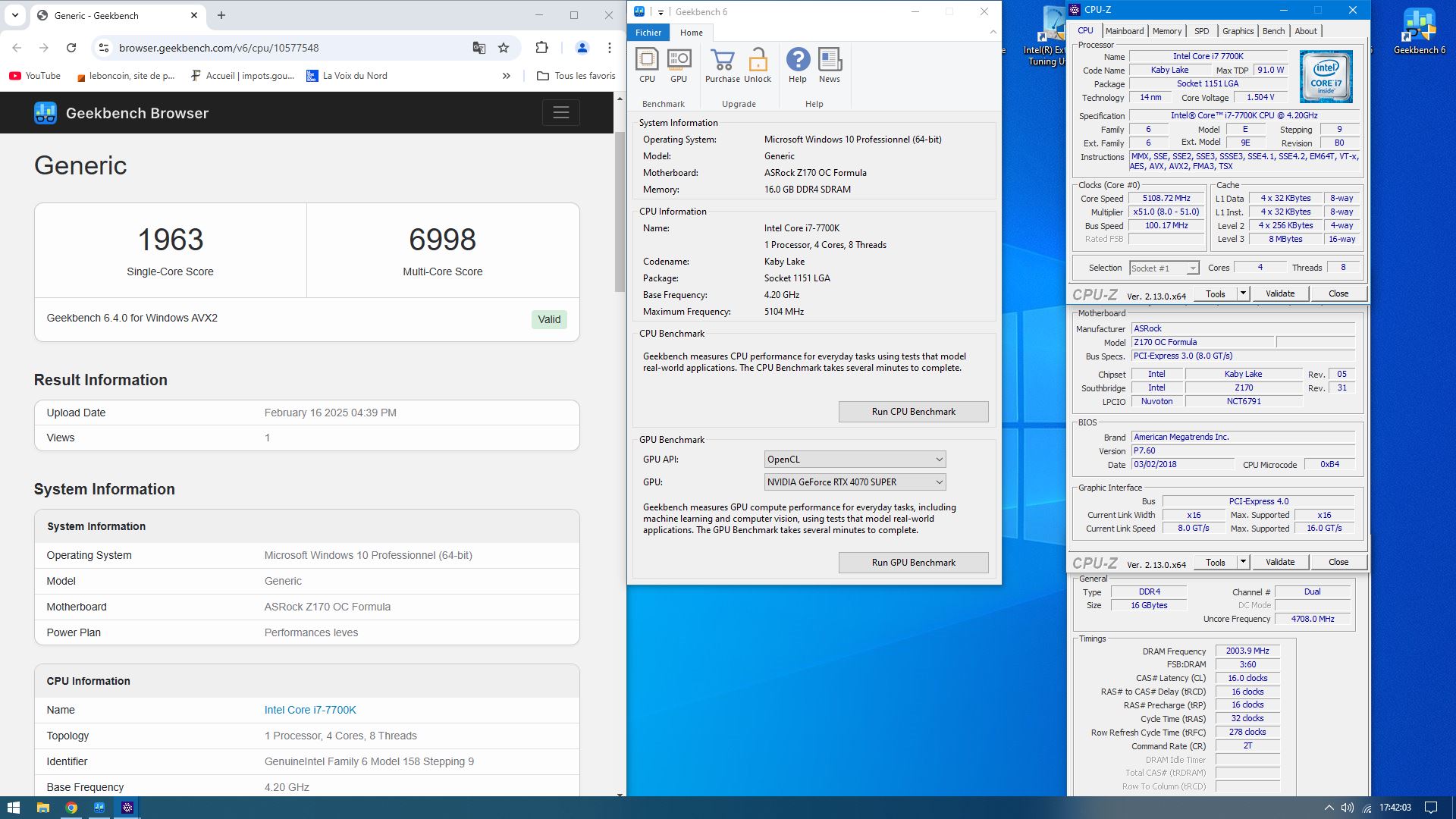Show more bookmarks chevron in Chrome
Viewport: 1456px width, 819px height.
pyautogui.click(x=507, y=76)
